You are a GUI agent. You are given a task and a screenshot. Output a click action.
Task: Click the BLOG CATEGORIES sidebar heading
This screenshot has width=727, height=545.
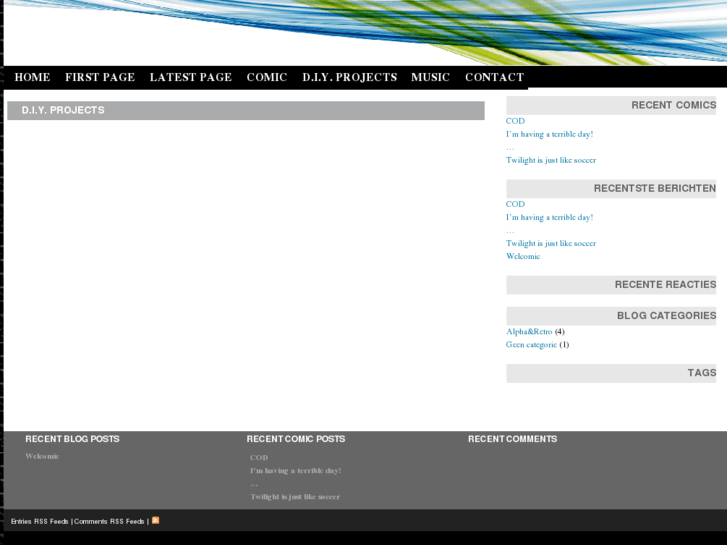point(666,315)
